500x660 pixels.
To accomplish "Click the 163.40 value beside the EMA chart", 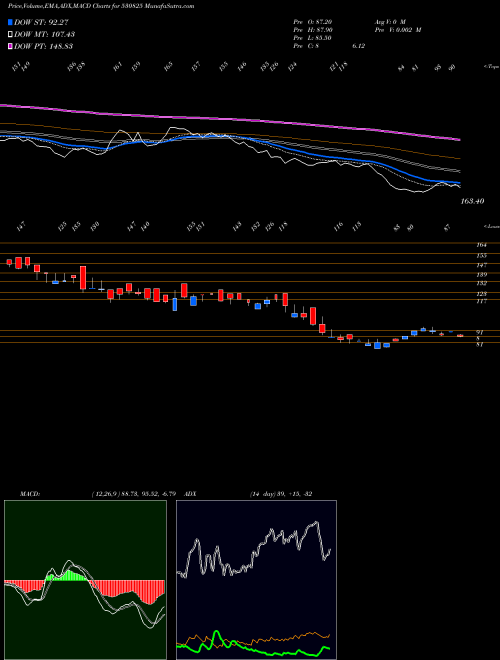I will point(472,201).
